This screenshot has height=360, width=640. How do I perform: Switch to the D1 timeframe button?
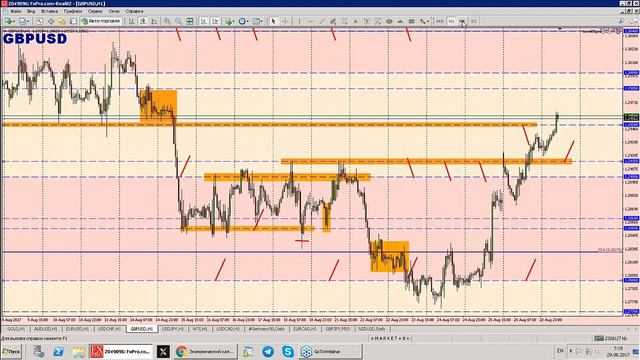tap(473, 21)
